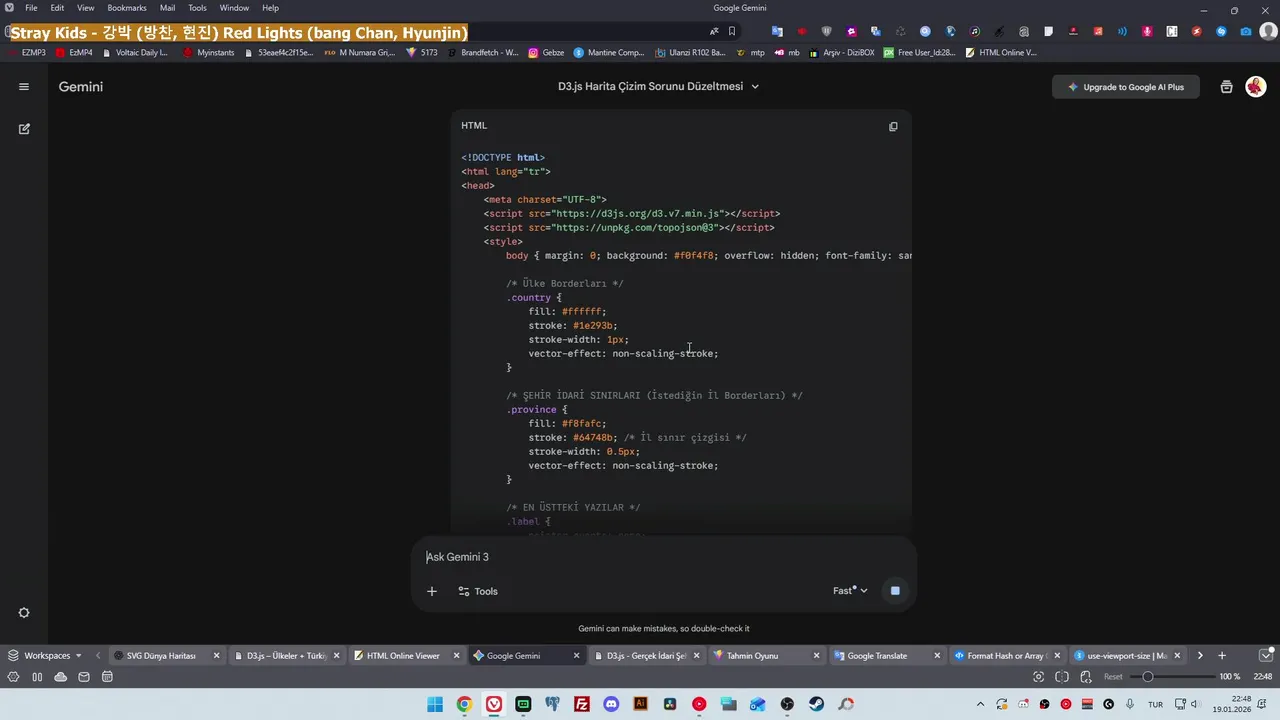The height and width of the screenshot is (720, 1280).
Task: Open the calendar icon in status bar
Action: (107, 677)
